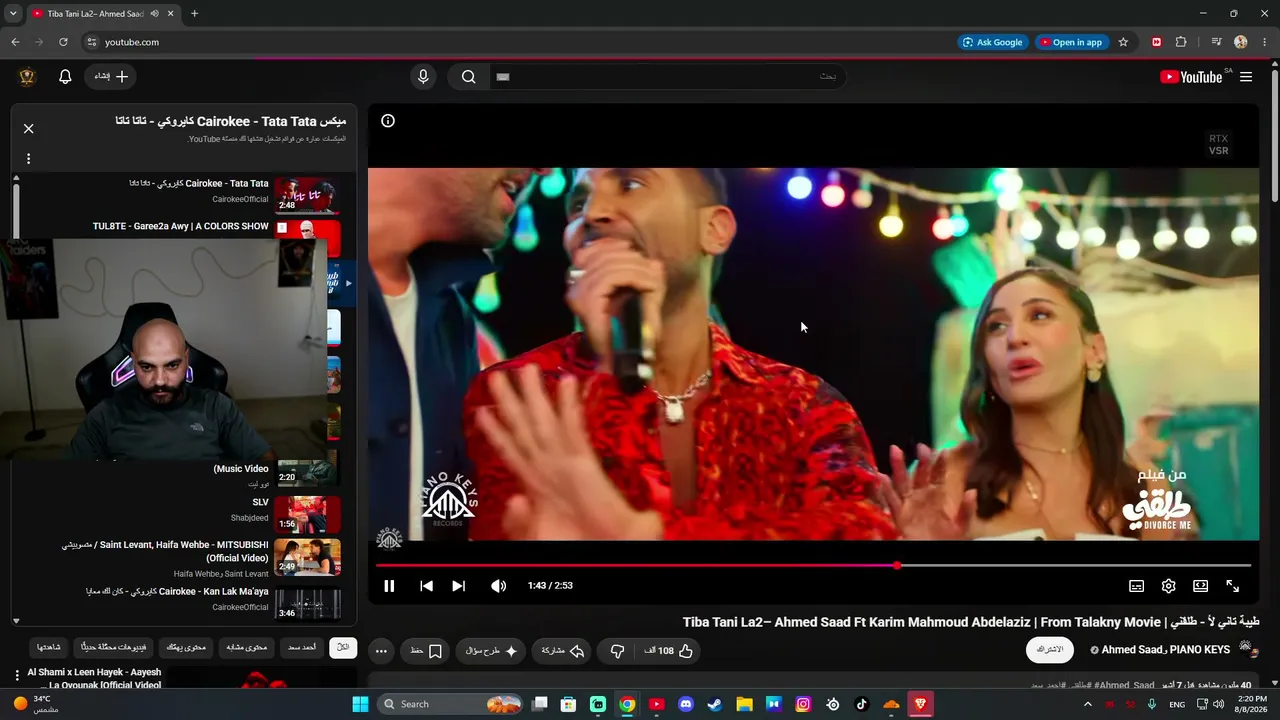Image resolution: width=1280 pixels, height=720 pixels.
Task: Open the Chrome tab search dropdown
Action: (13, 14)
